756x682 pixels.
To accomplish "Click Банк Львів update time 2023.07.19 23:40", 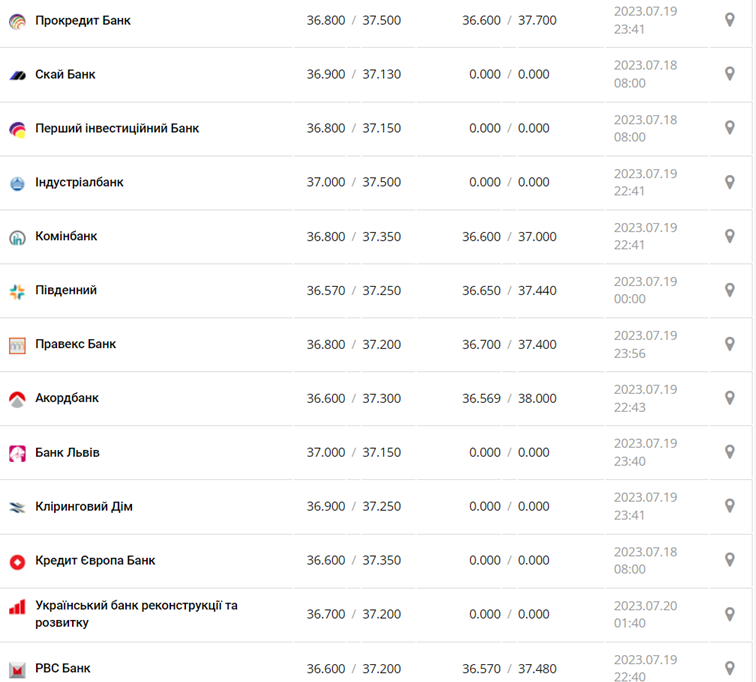I will [645, 452].
